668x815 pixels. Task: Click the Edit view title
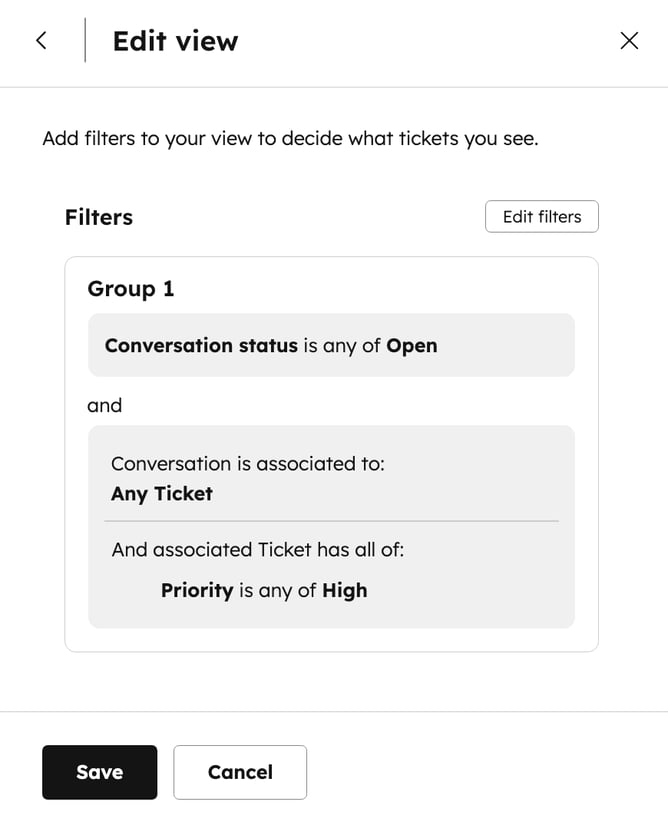pyautogui.click(x=174, y=40)
